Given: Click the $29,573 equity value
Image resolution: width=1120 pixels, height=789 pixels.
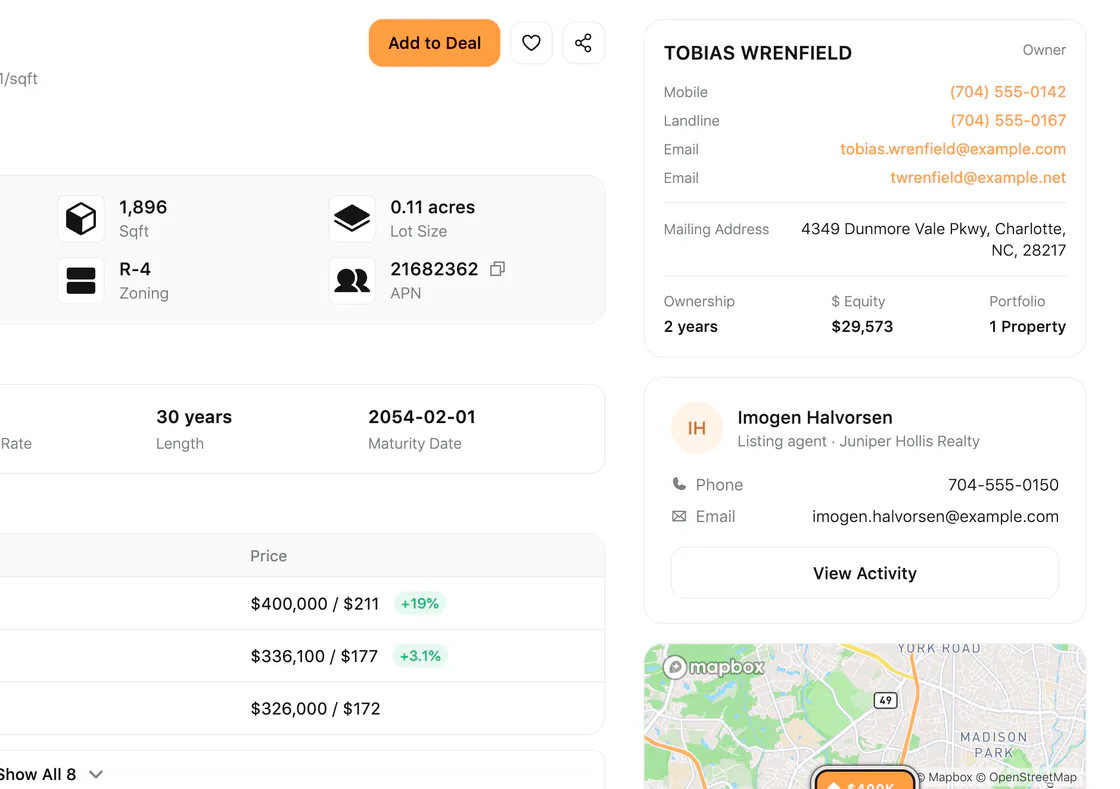Looking at the screenshot, I should coord(861,326).
